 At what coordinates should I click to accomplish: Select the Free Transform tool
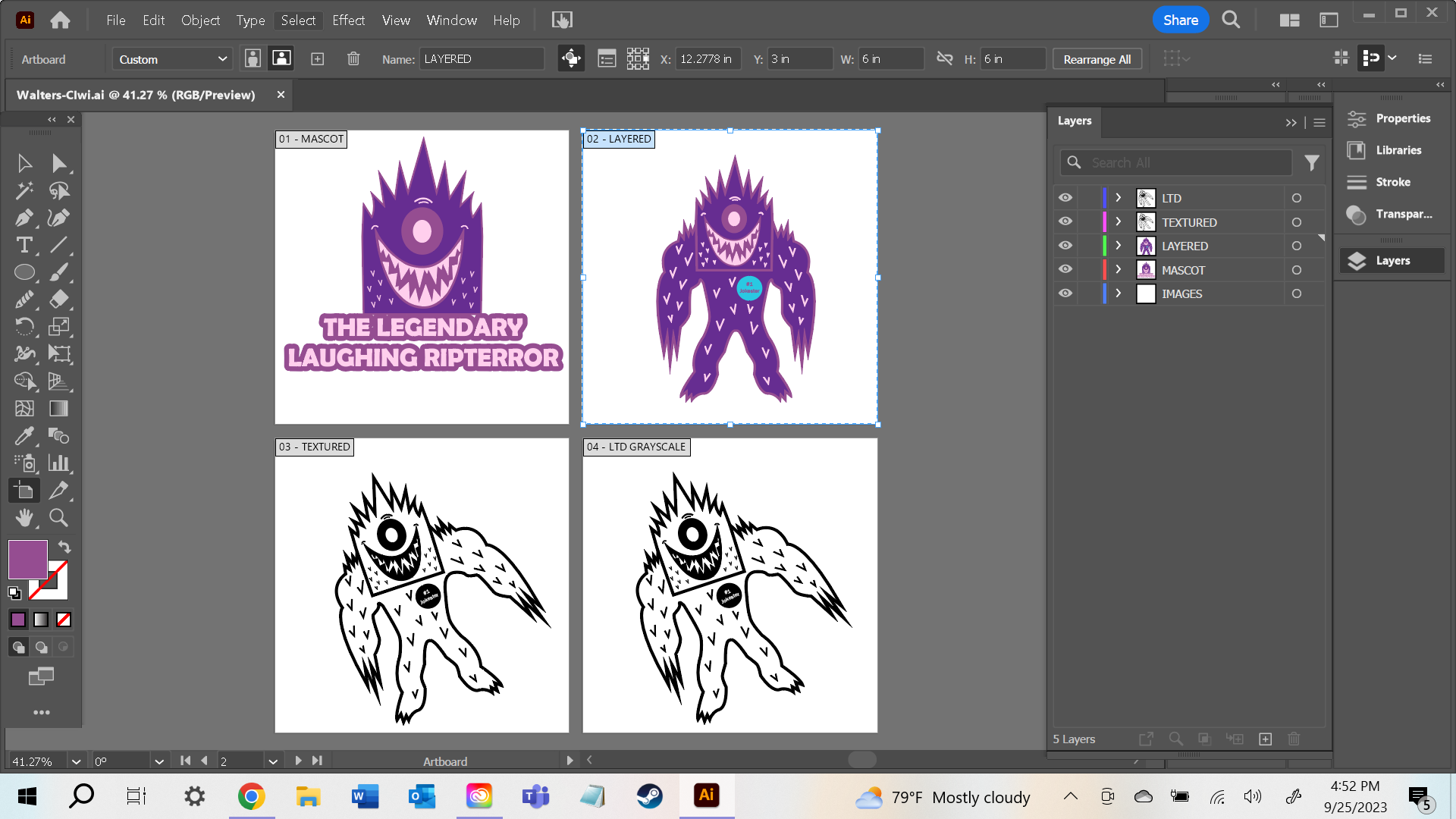(59, 354)
